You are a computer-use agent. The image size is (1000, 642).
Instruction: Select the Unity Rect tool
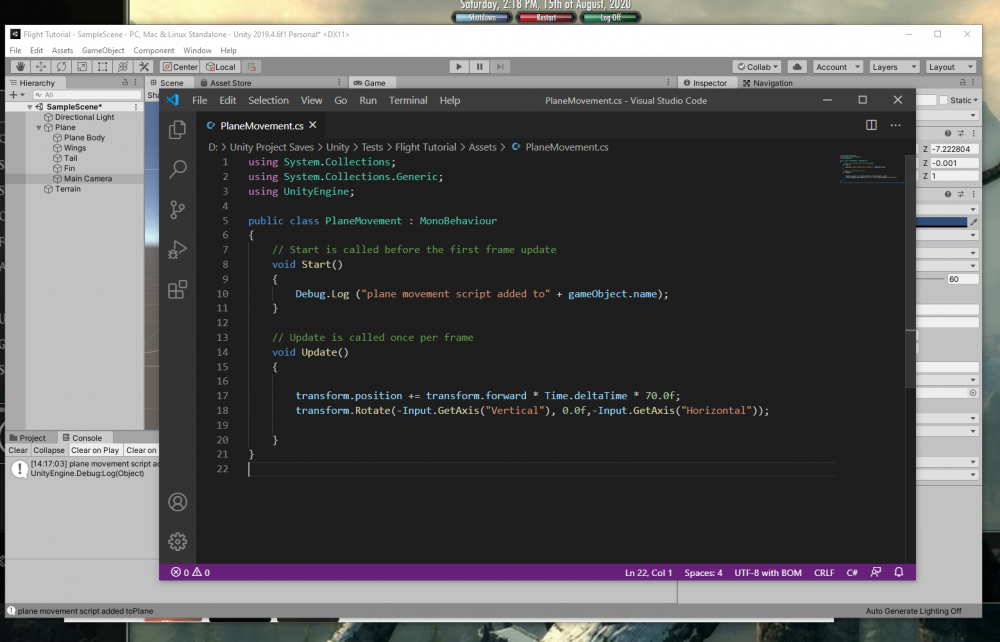tap(102, 66)
